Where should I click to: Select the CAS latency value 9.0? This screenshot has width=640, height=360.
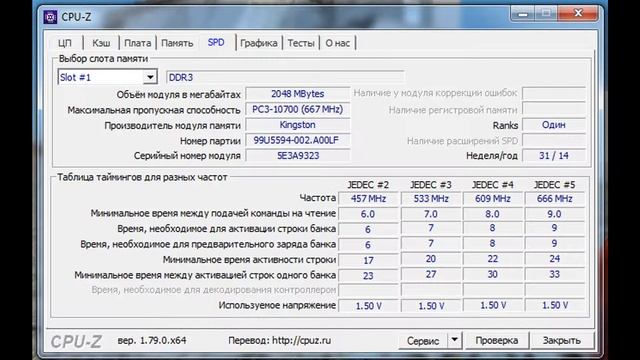555,214
